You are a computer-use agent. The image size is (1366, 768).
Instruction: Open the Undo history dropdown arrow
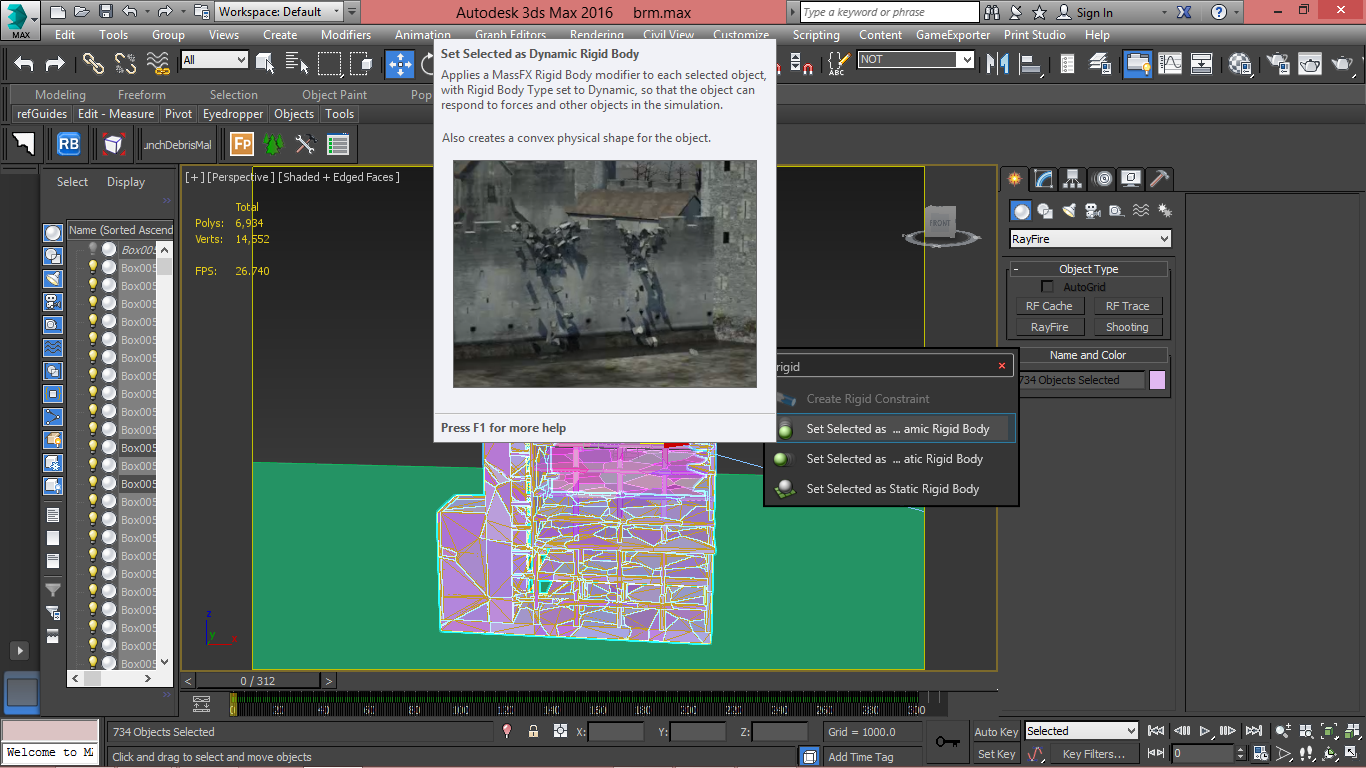146,12
